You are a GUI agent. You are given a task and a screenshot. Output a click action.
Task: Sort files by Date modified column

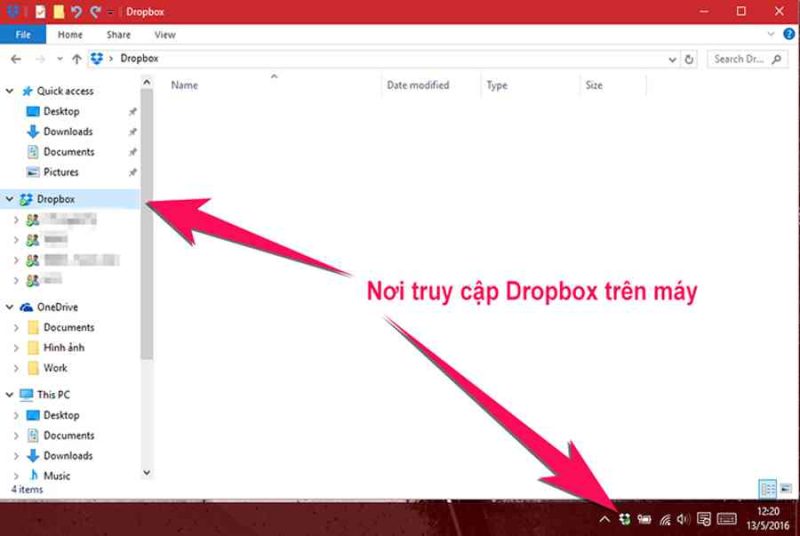(418, 85)
